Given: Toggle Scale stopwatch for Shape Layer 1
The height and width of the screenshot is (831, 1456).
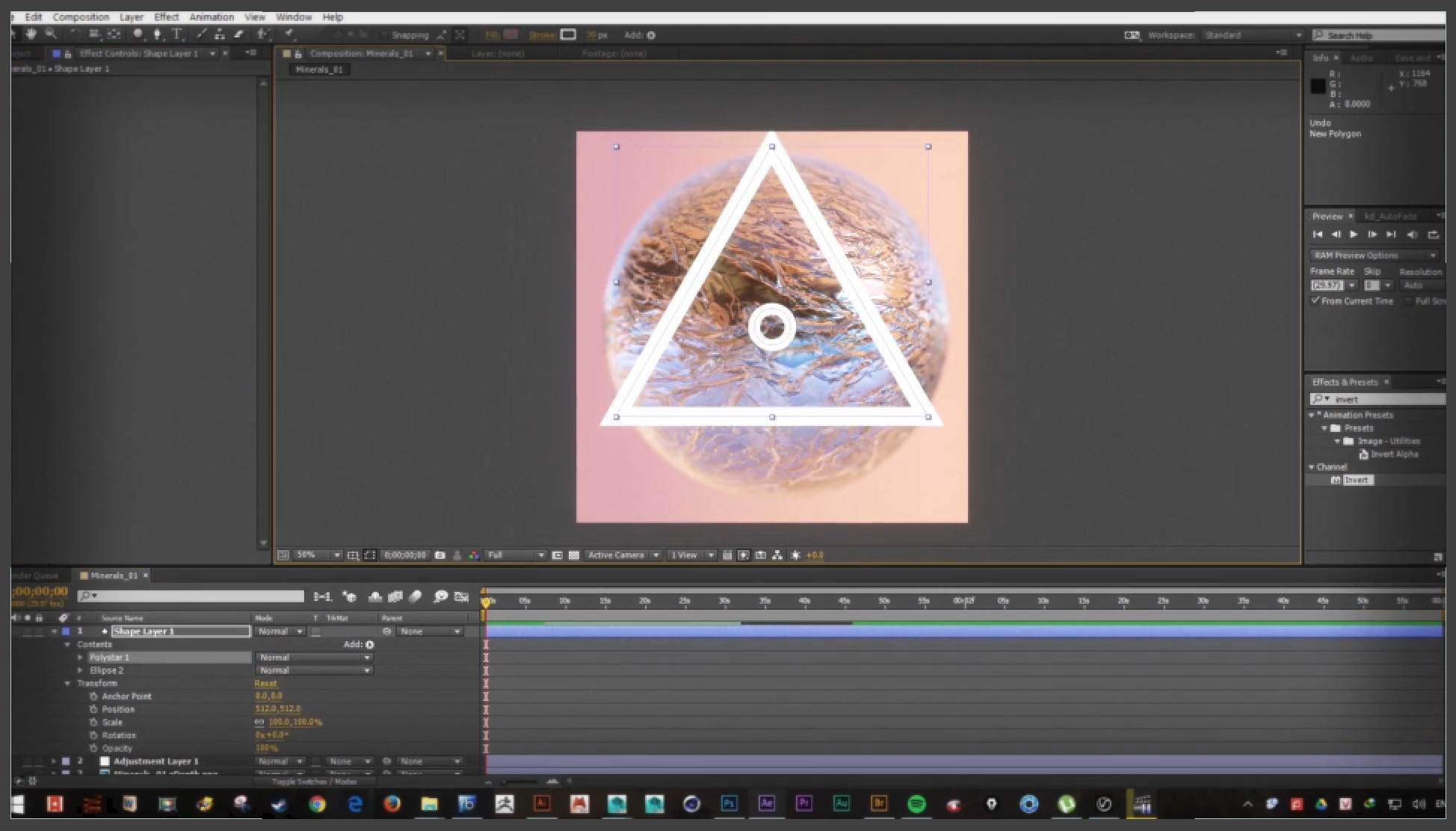Looking at the screenshot, I should click(93, 722).
